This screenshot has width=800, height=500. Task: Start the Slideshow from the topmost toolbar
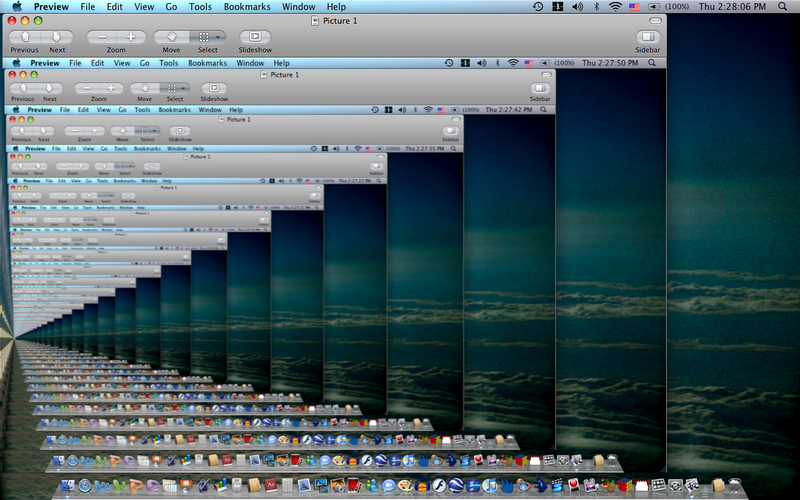[254, 36]
